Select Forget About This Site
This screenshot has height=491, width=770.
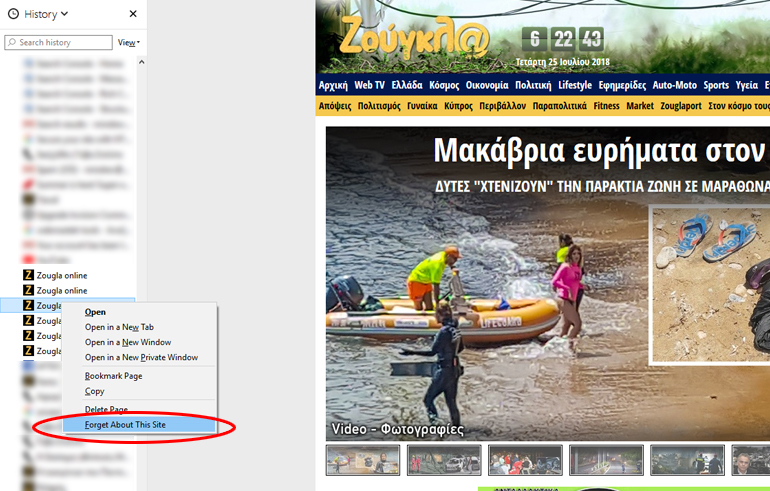point(140,425)
